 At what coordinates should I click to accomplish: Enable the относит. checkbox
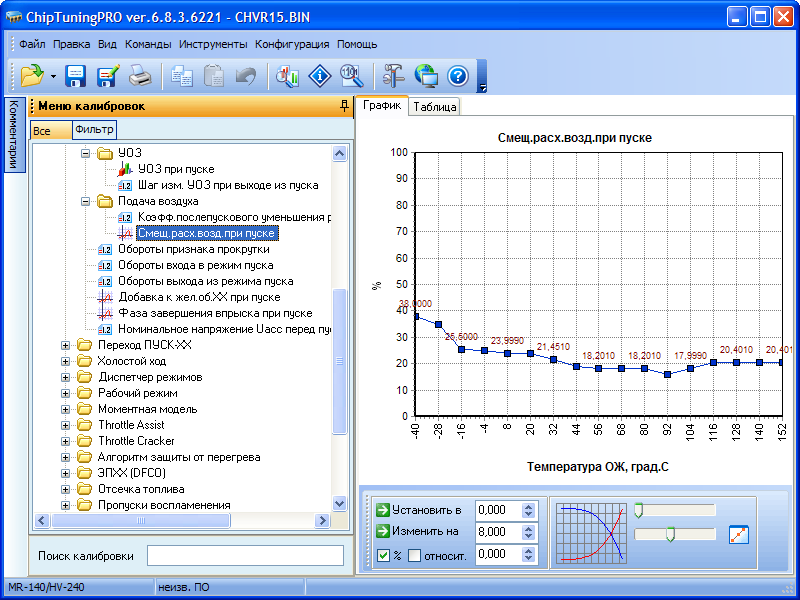(x=414, y=555)
